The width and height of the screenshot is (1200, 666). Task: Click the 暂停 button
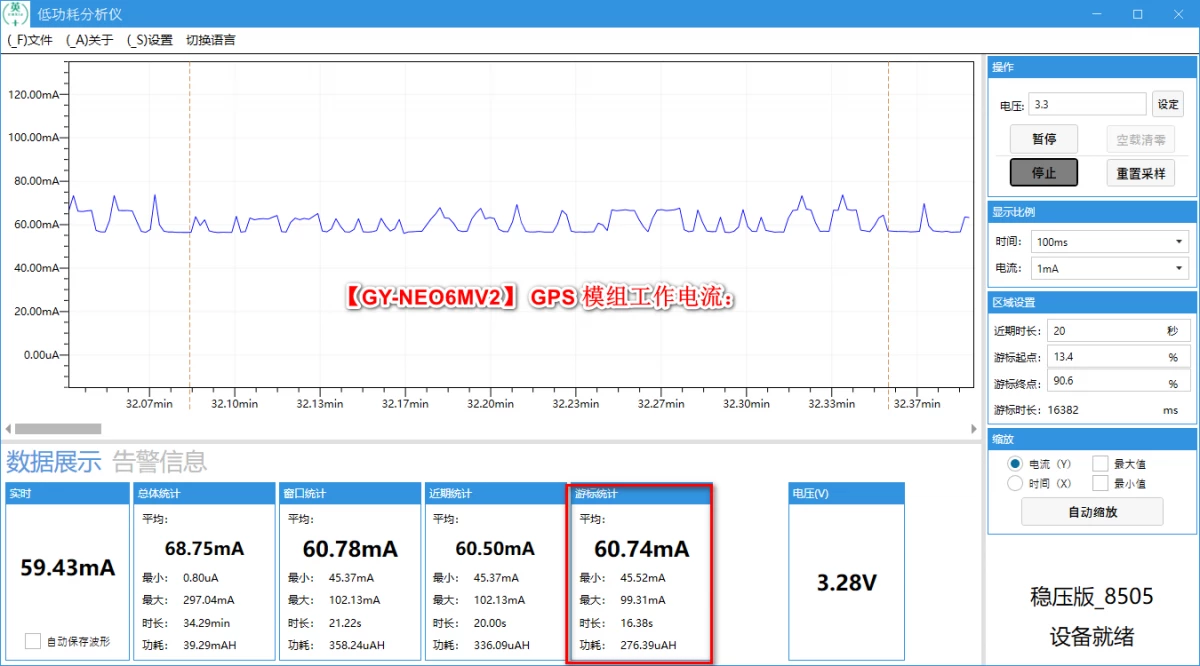pyautogui.click(x=1043, y=139)
